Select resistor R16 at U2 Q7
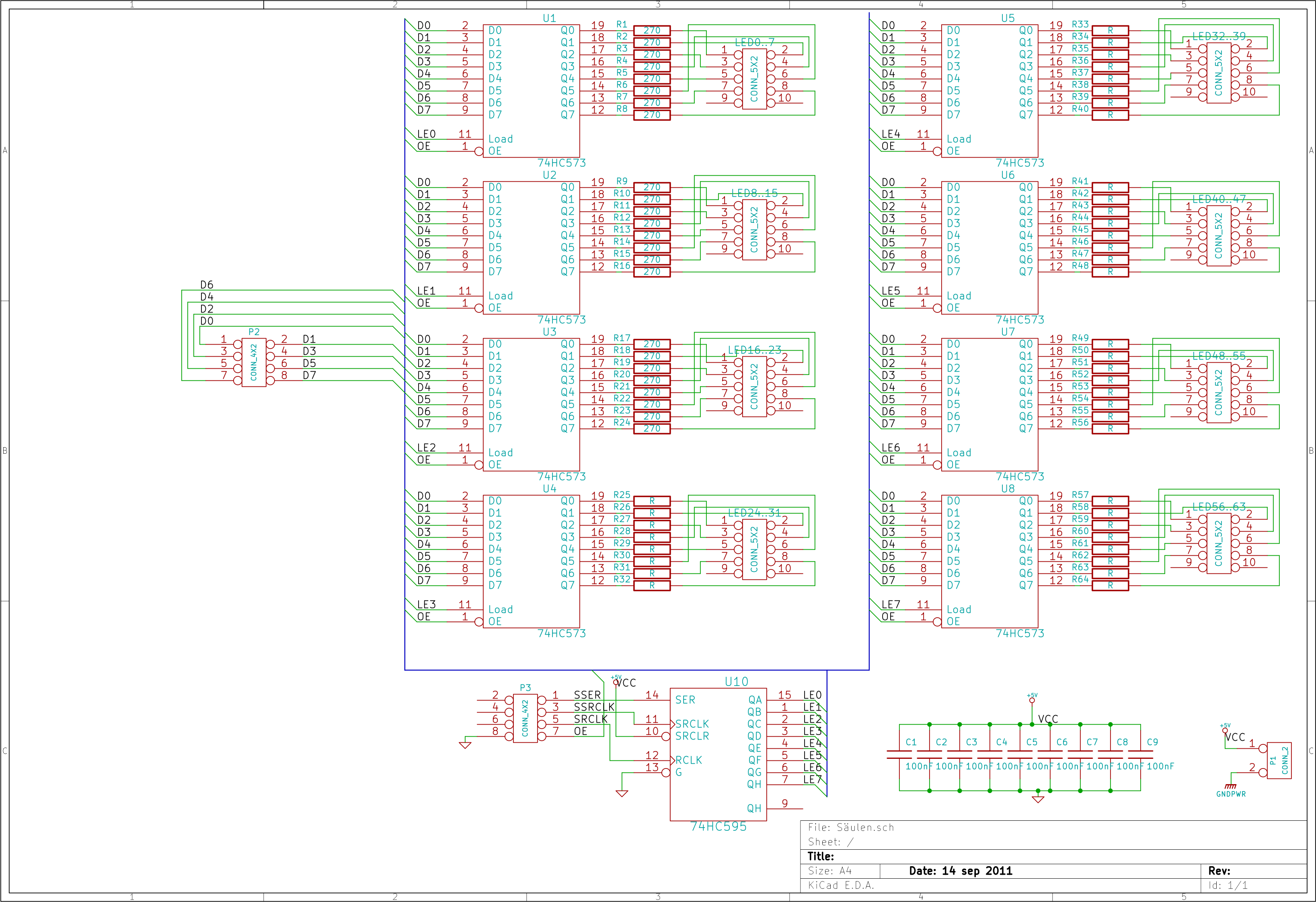 (652, 272)
